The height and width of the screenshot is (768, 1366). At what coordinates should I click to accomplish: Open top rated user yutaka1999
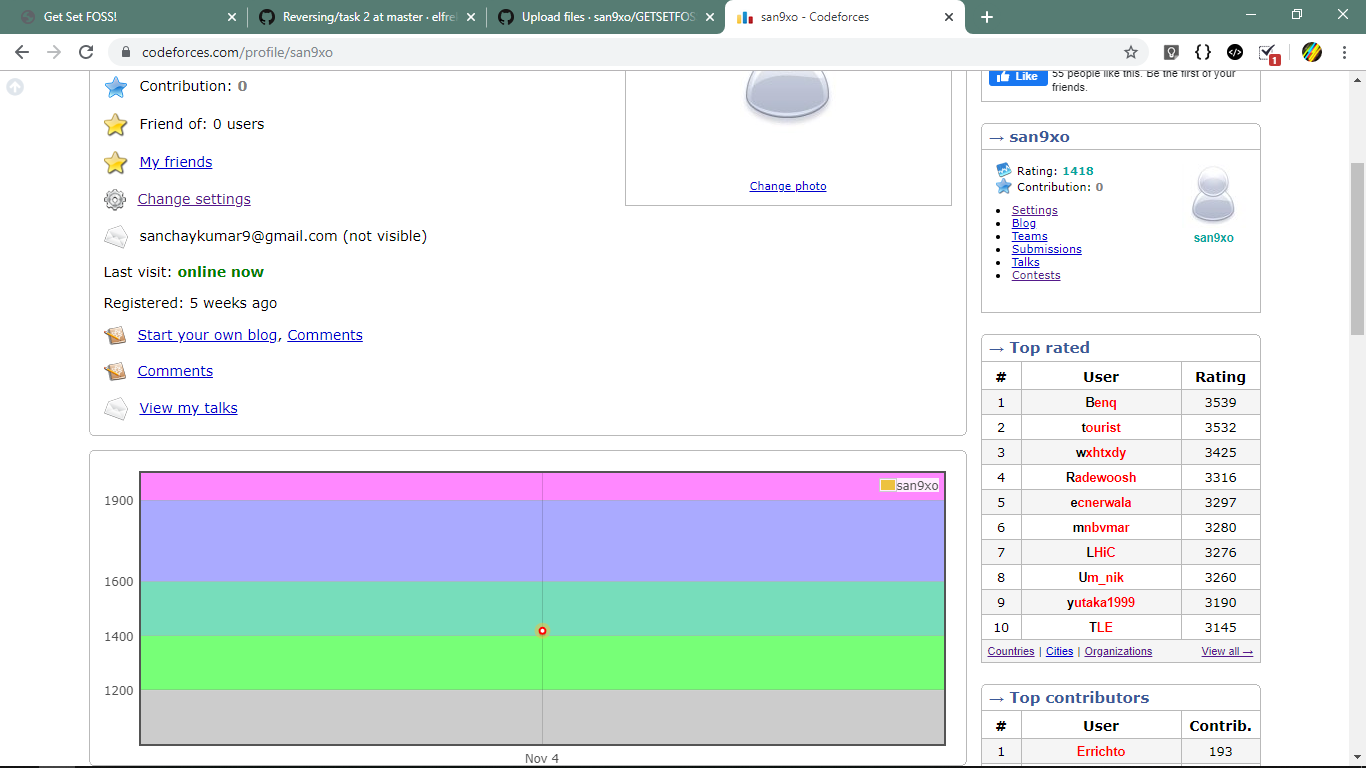pyautogui.click(x=1101, y=602)
